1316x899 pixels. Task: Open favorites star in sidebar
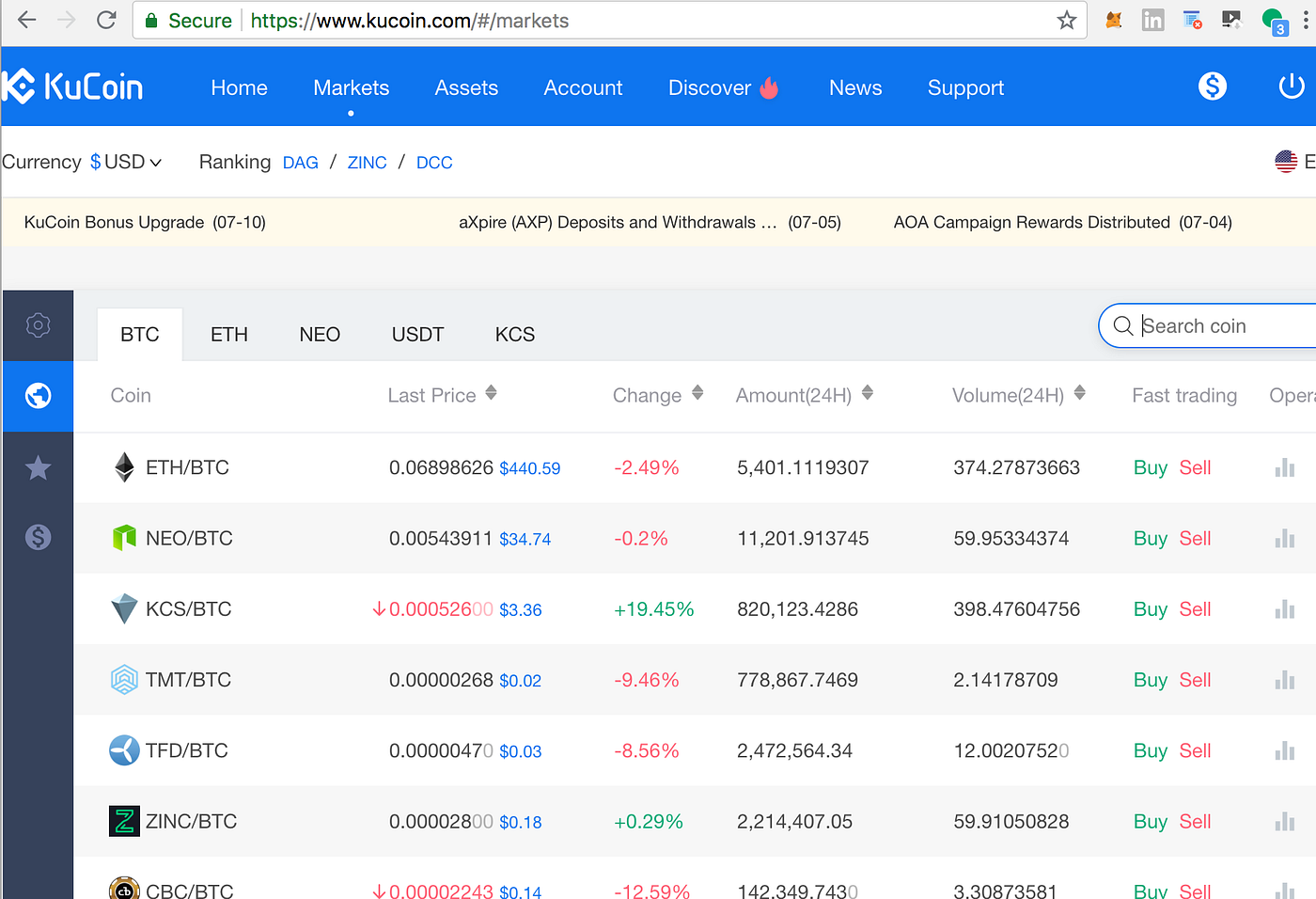[x=38, y=466]
